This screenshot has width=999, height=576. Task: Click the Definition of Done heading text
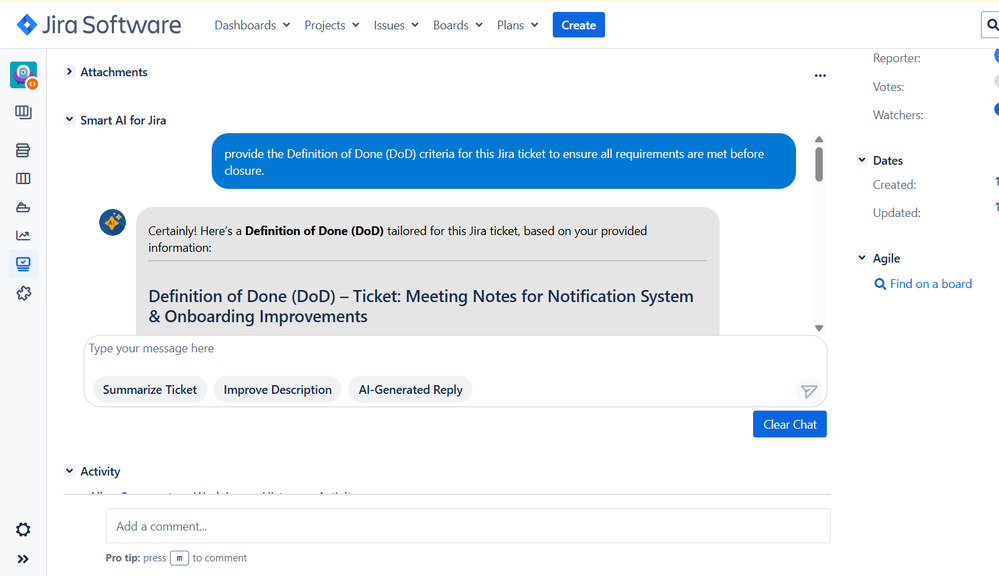pyautogui.click(x=420, y=306)
